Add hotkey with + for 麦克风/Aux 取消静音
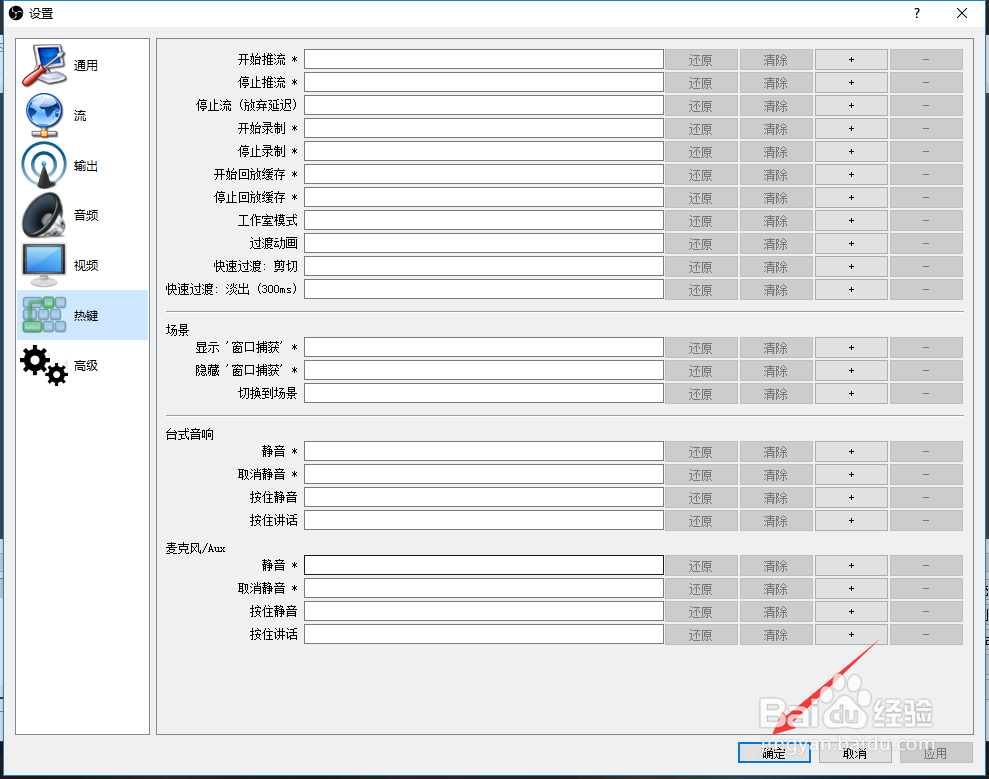The image size is (989, 779). 851,589
